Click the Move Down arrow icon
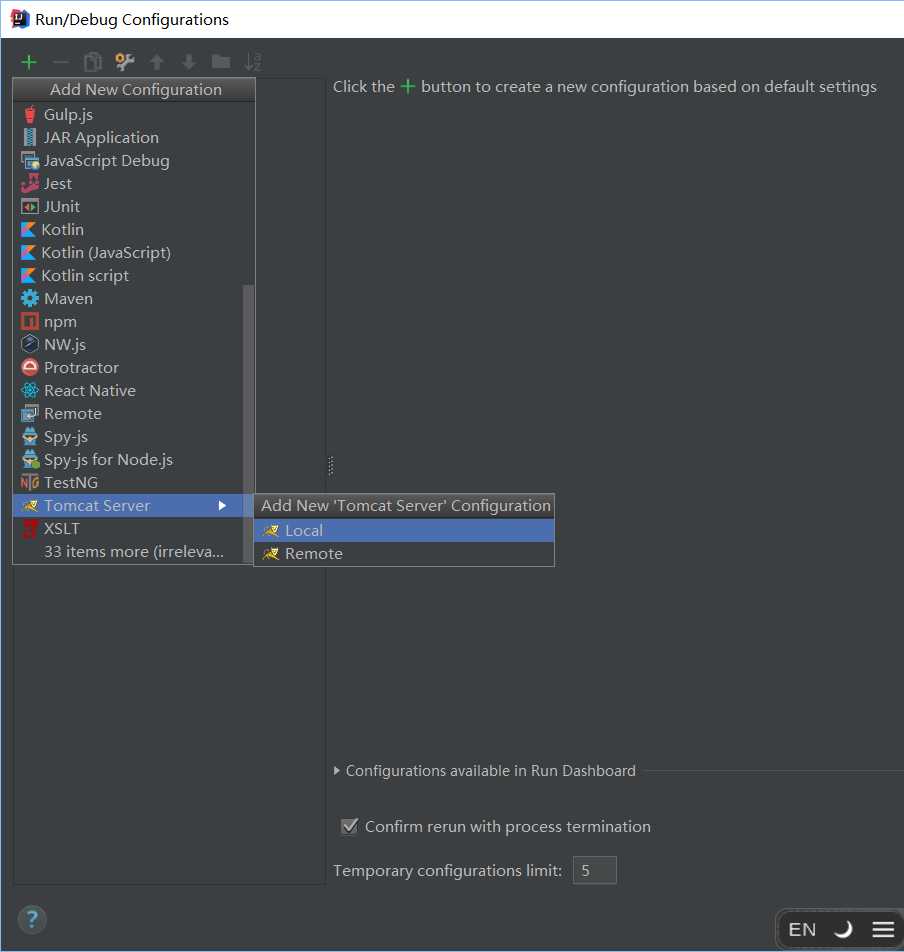This screenshot has height=952, width=904. [189, 61]
